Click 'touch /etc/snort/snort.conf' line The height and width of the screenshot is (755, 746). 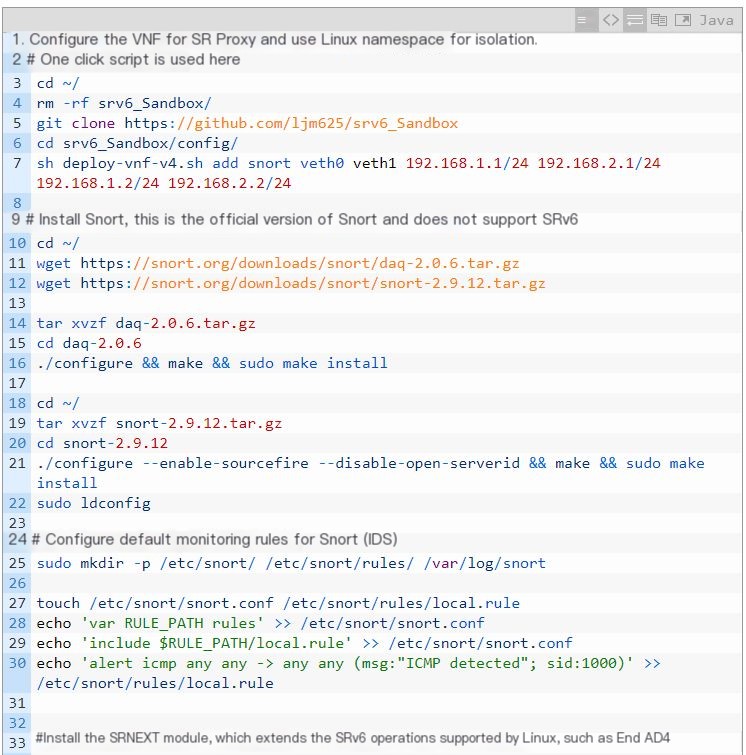(x=278, y=603)
